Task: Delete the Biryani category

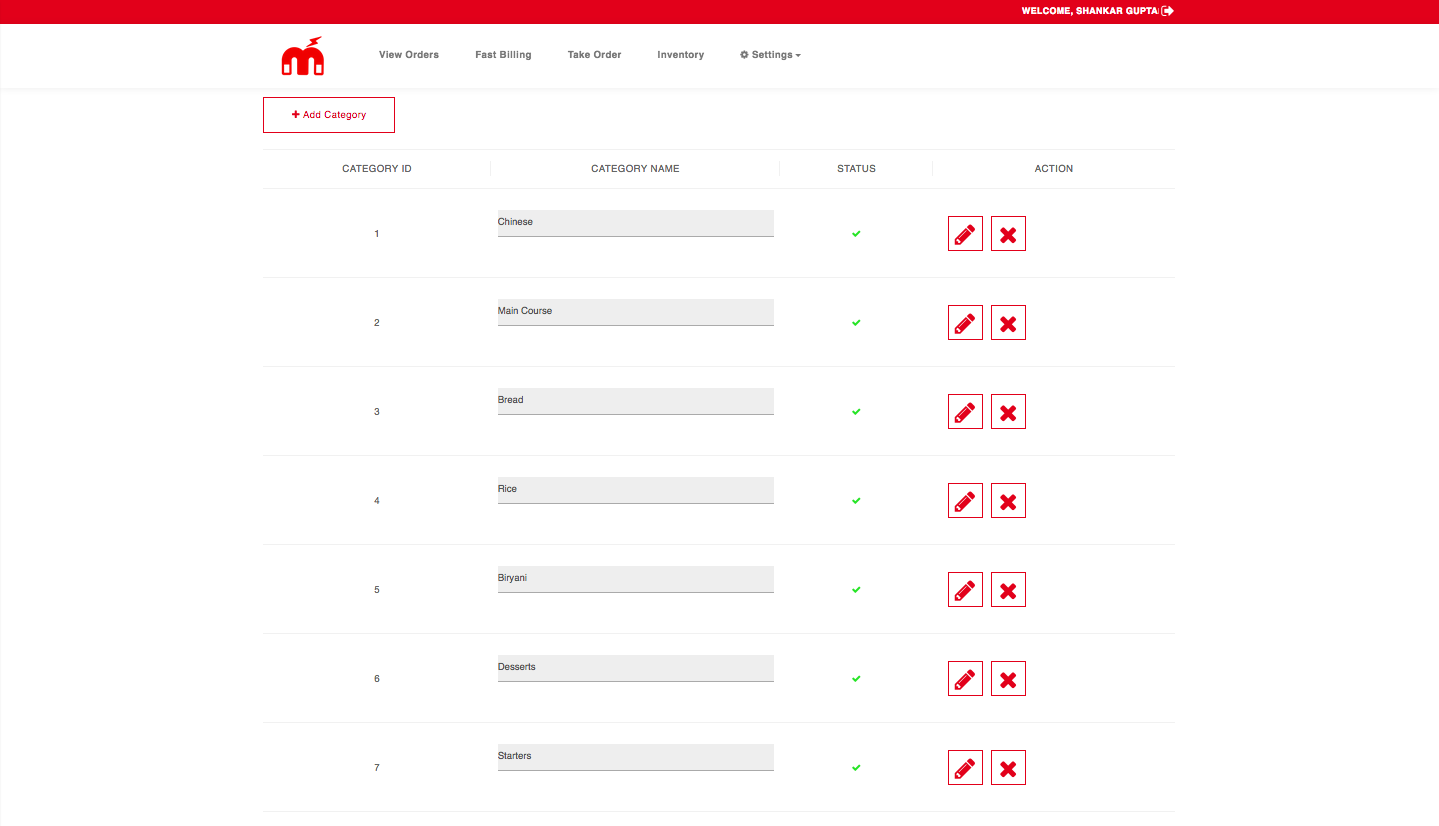Action: coord(1008,590)
